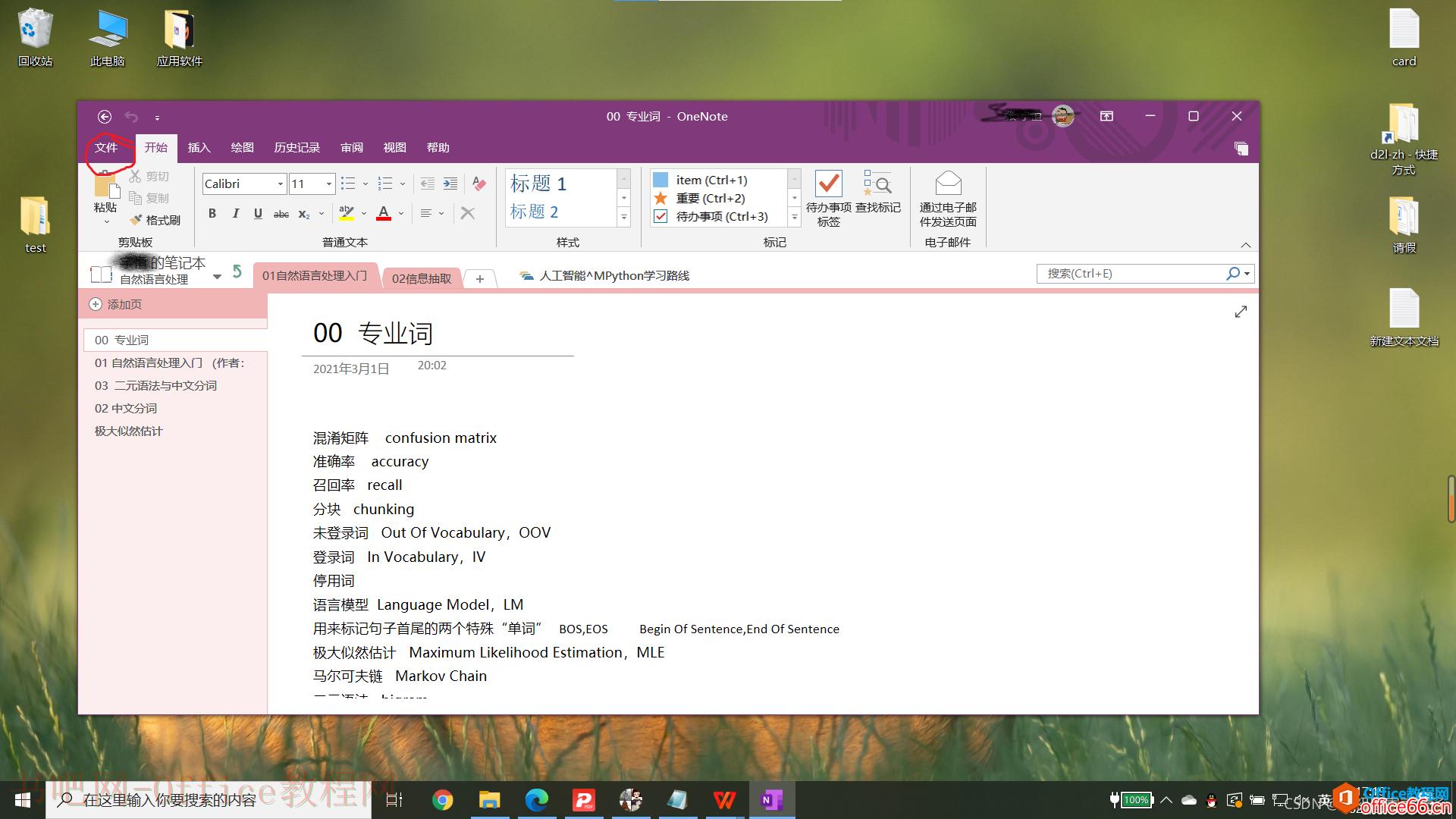Expand the bullet list style arrow
Image resolution: width=1456 pixels, height=819 pixels.
(x=366, y=184)
